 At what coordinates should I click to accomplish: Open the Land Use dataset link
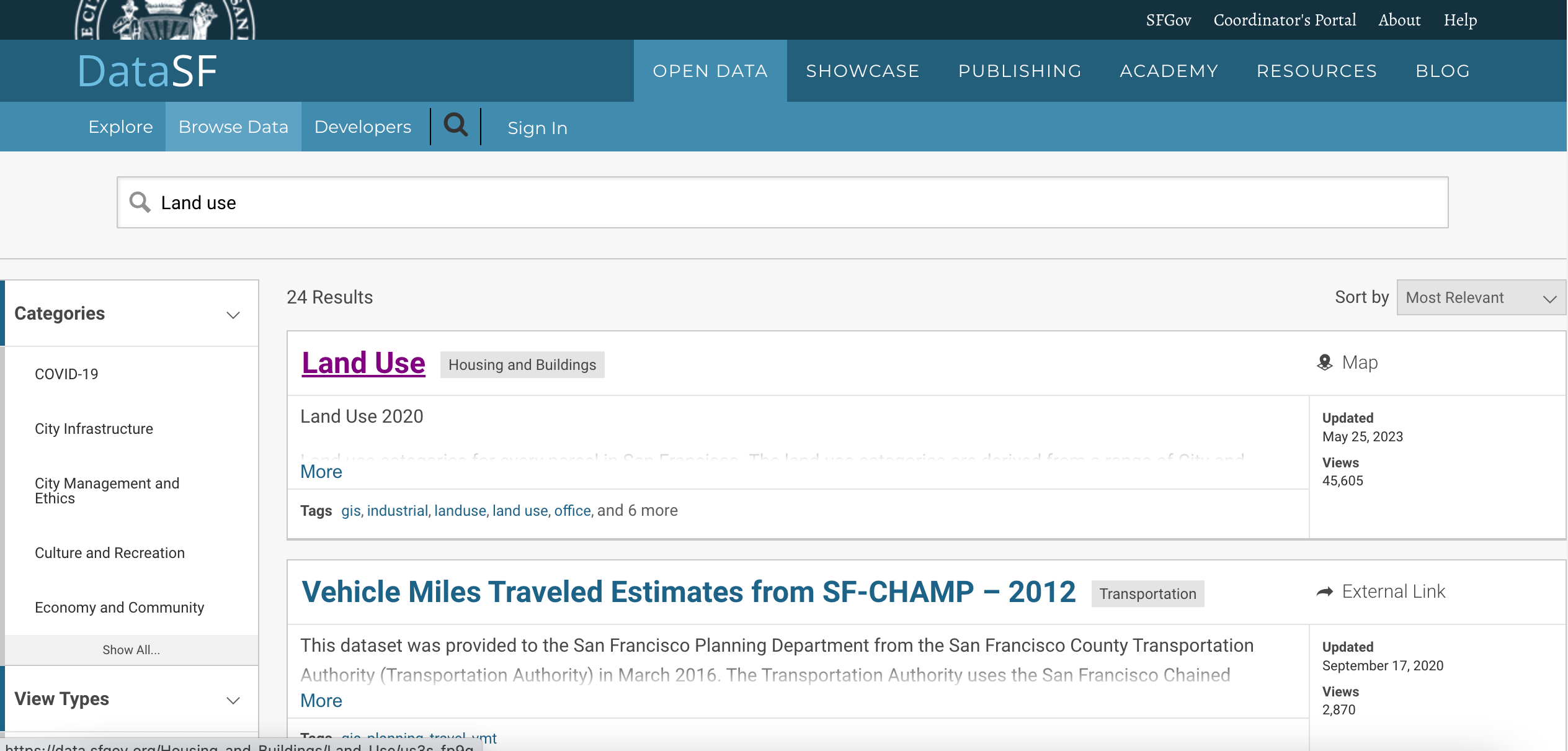363,363
